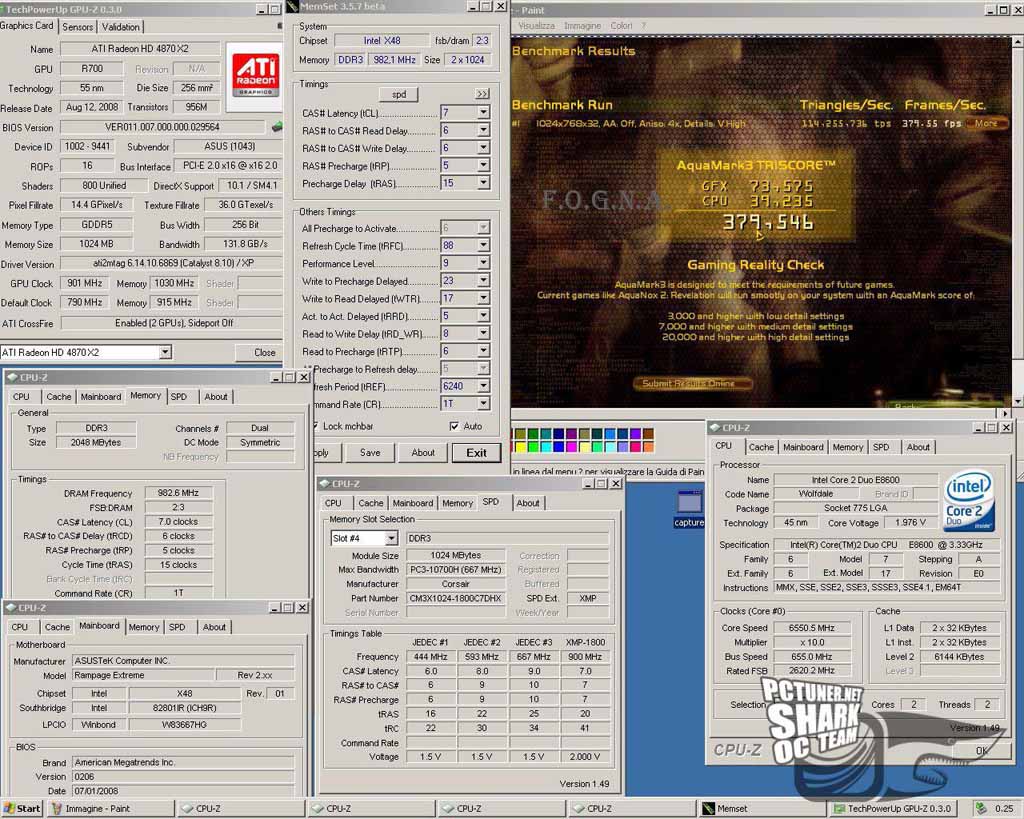Image resolution: width=1024 pixels, height=819 pixels.
Task: Toggle the Auto checkbox in MemSet
Action: click(454, 426)
